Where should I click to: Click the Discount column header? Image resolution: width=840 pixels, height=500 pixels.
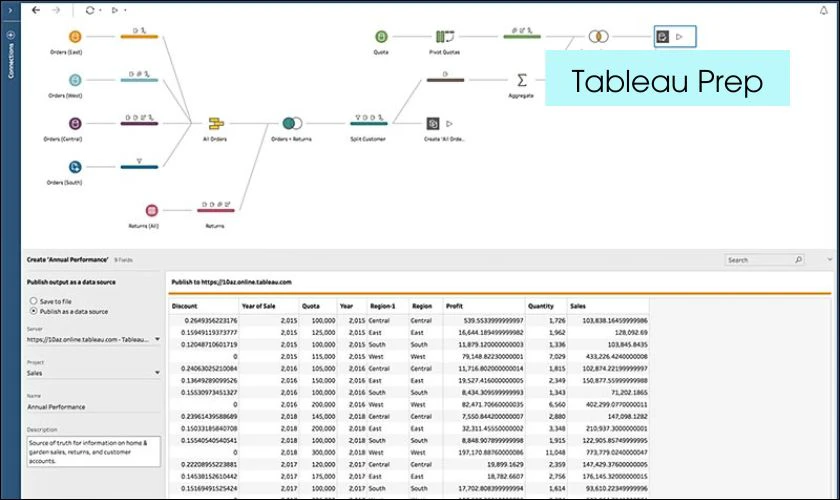tap(184, 306)
